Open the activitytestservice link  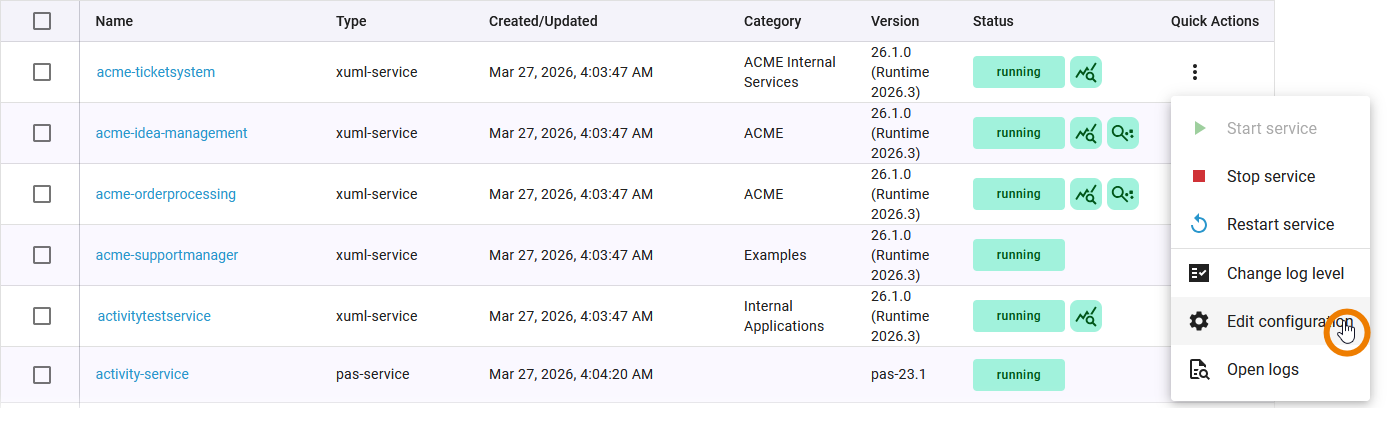pos(154,316)
